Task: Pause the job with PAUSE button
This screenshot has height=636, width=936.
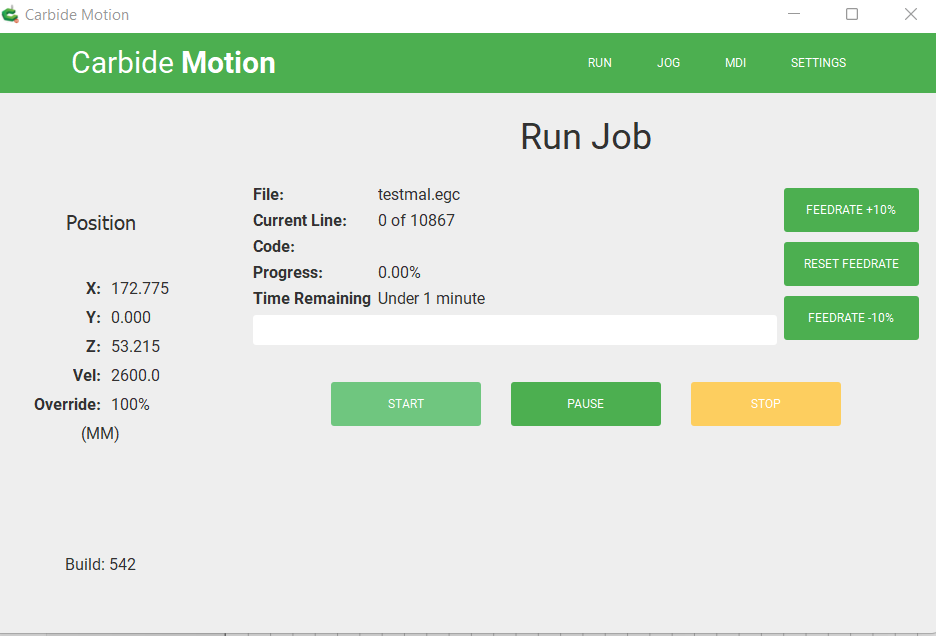Action: [x=586, y=404]
